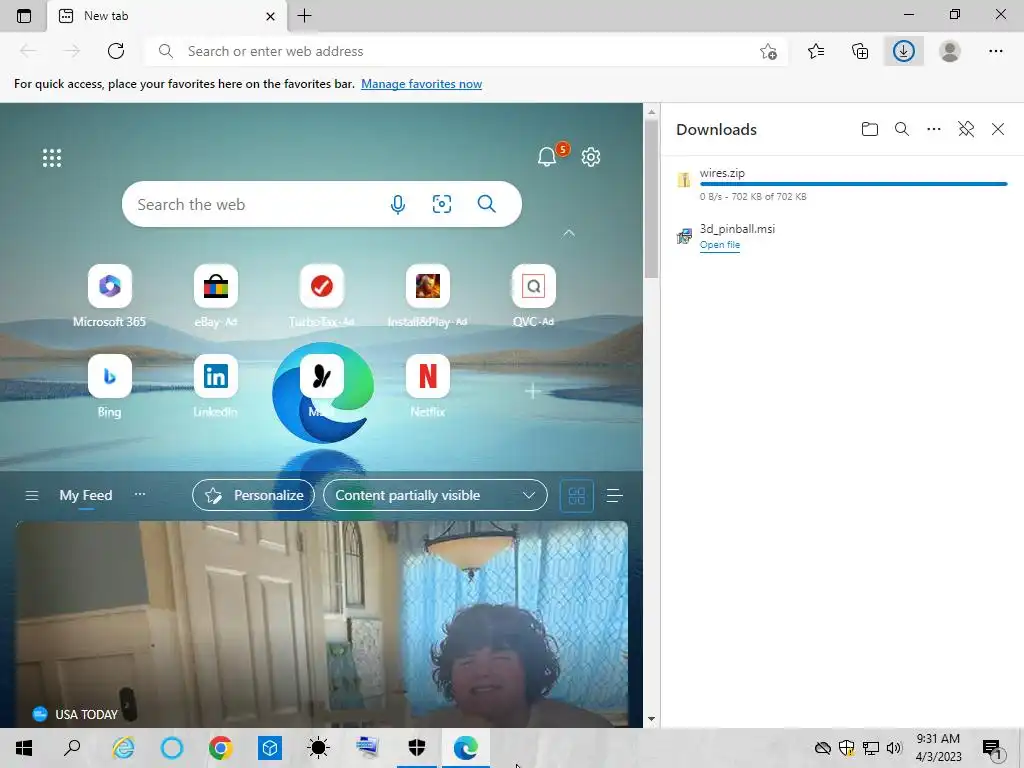This screenshot has height=768, width=1024.
Task: Click the address bar search field
Action: (x=465, y=51)
